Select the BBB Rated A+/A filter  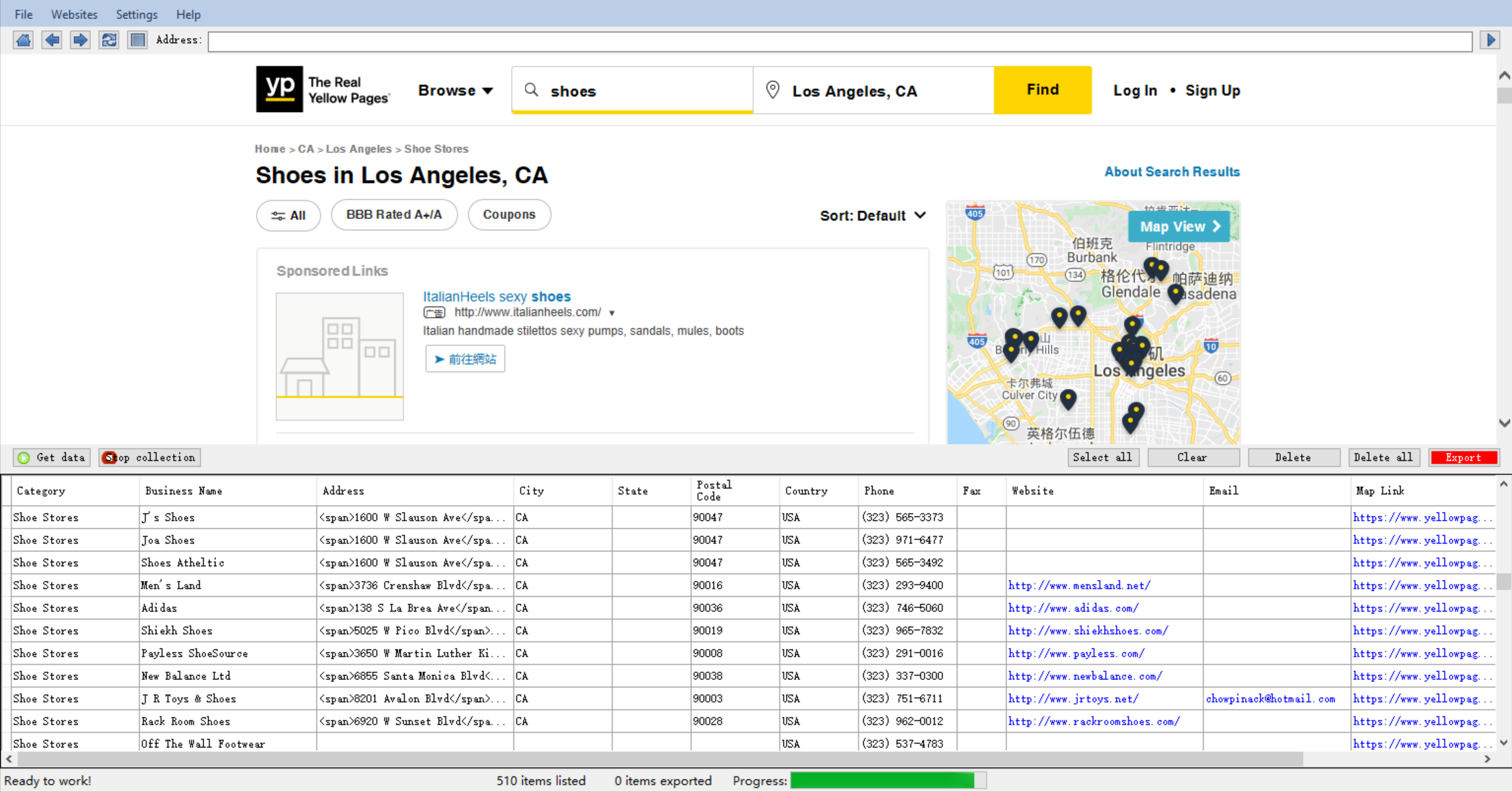tap(394, 215)
